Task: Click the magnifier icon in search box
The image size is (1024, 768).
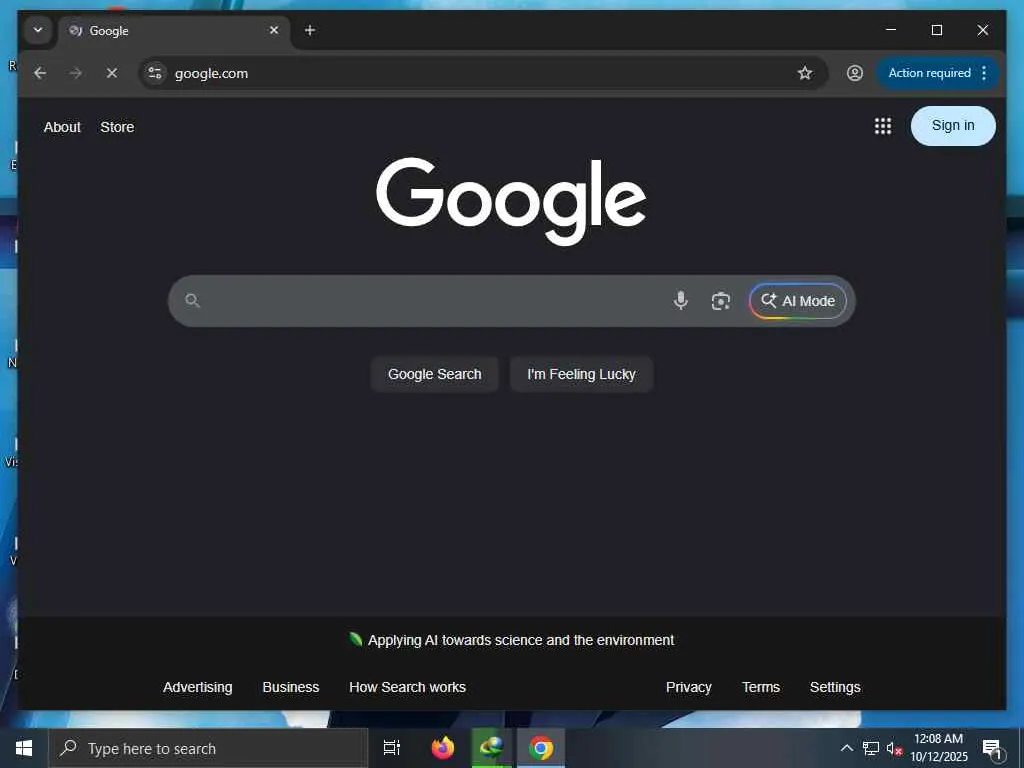Action: pos(192,300)
